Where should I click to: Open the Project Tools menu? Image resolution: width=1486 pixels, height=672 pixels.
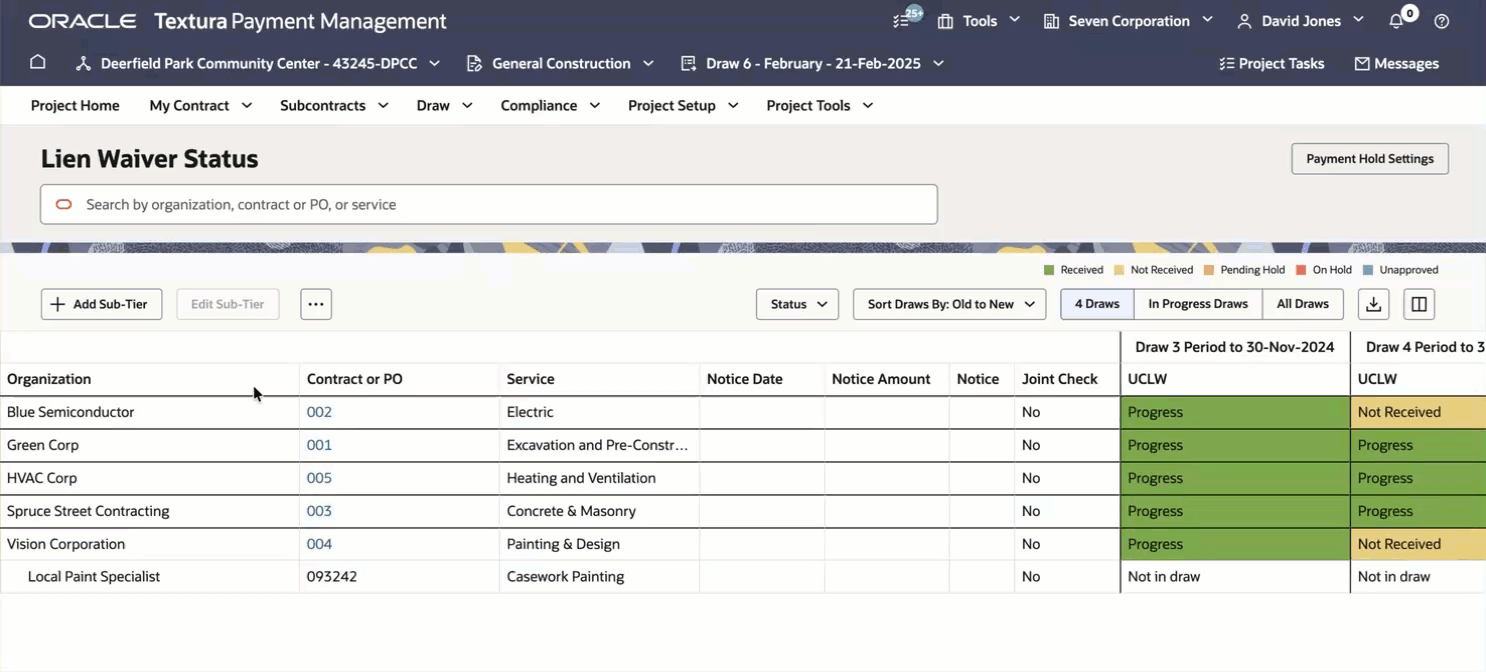point(820,105)
